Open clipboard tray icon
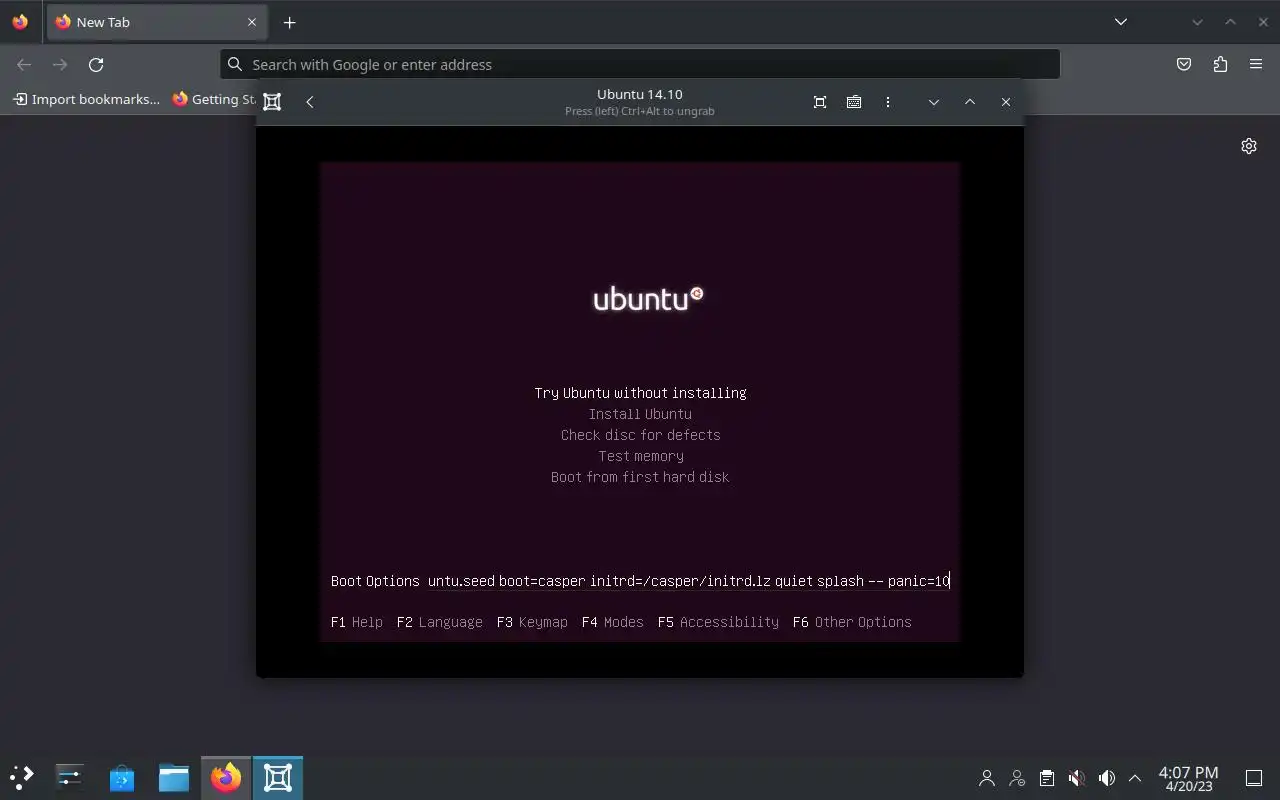1280x800 pixels. click(1047, 777)
